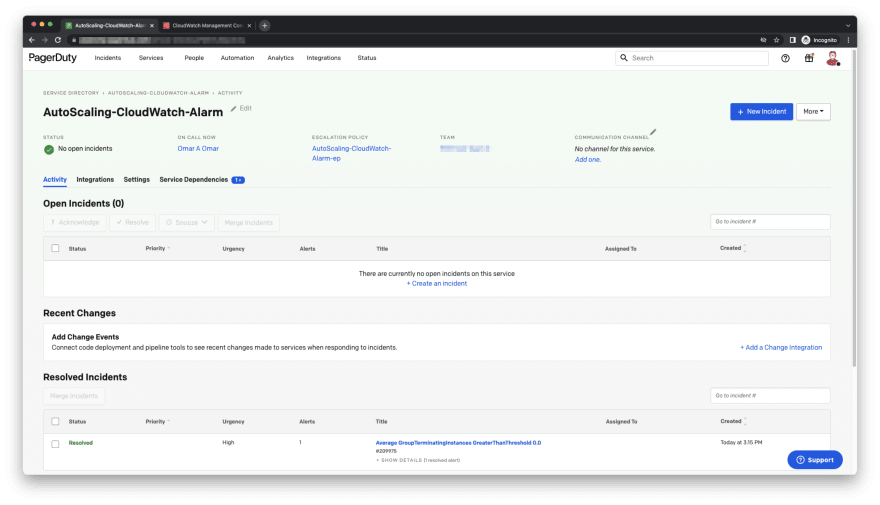Viewport: 880px width, 505px height.
Task: Open browser three-dot menu
Action: [x=848, y=40]
